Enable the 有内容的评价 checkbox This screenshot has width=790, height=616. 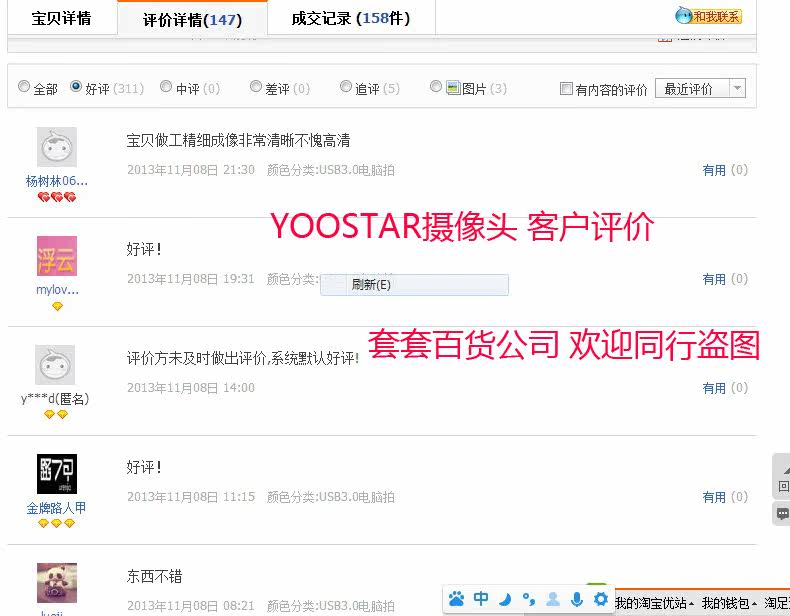566,89
